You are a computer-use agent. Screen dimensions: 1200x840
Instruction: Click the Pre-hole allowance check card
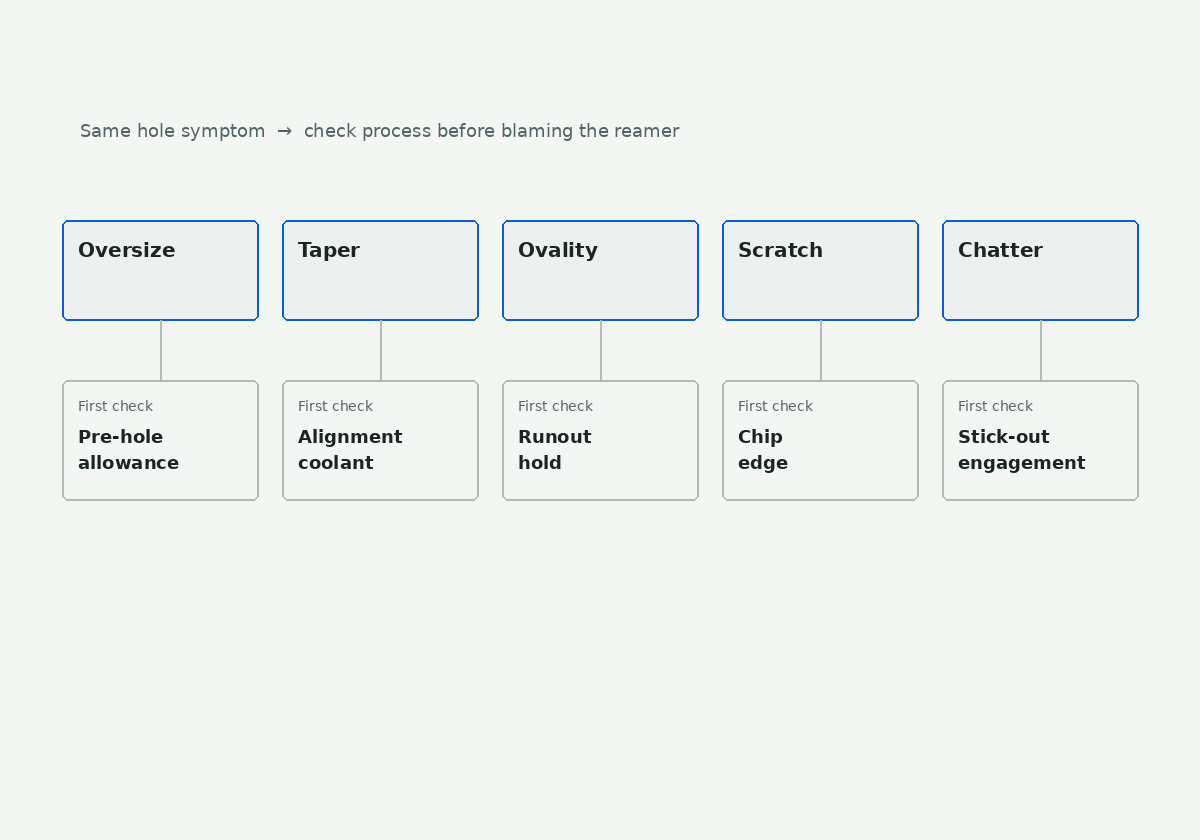point(160,440)
